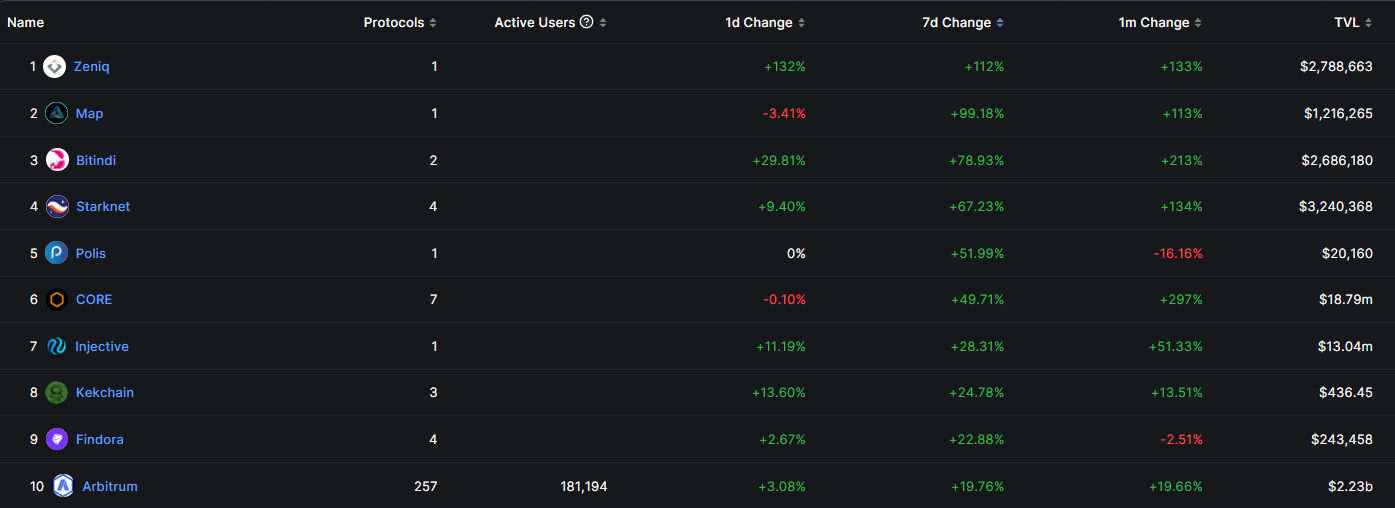Click Polis 1m change -16.16%
This screenshot has height=508, width=1395.
pyautogui.click(x=1178, y=253)
